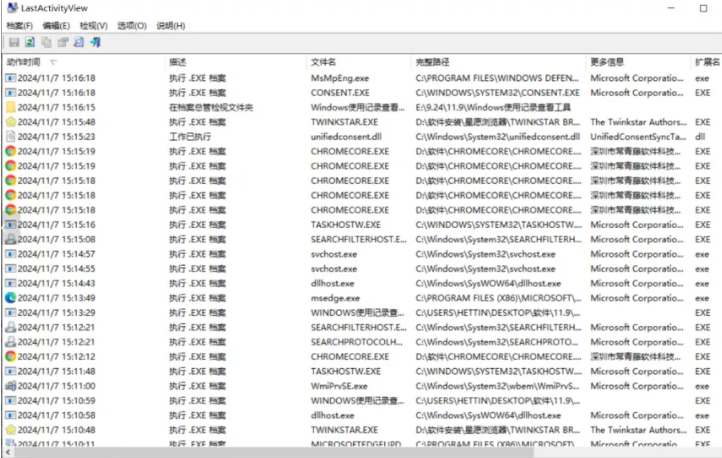The width and height of the screenshot is (722, 458).
Task: Open the 档案(F) menu
Action: [19, 25]
